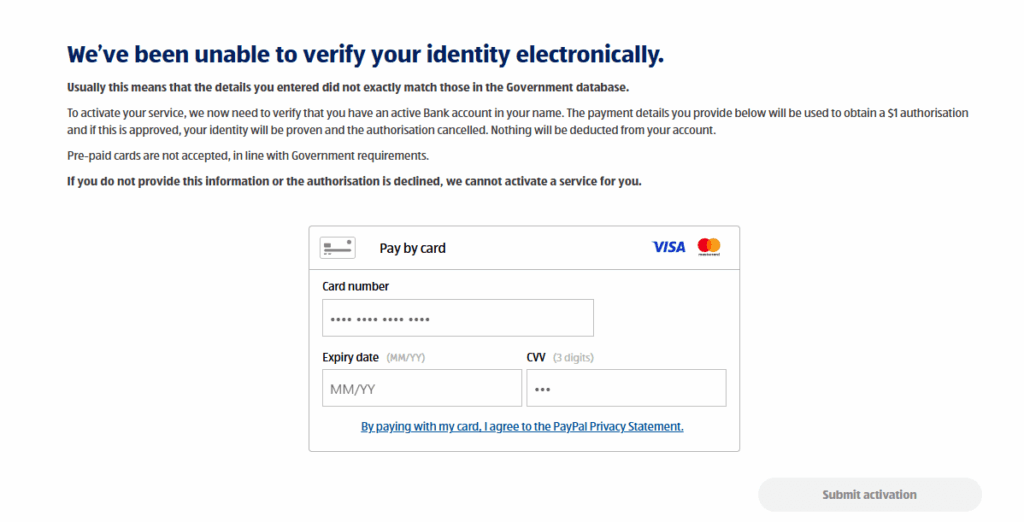Focus the Card number input field

(457, 318)
